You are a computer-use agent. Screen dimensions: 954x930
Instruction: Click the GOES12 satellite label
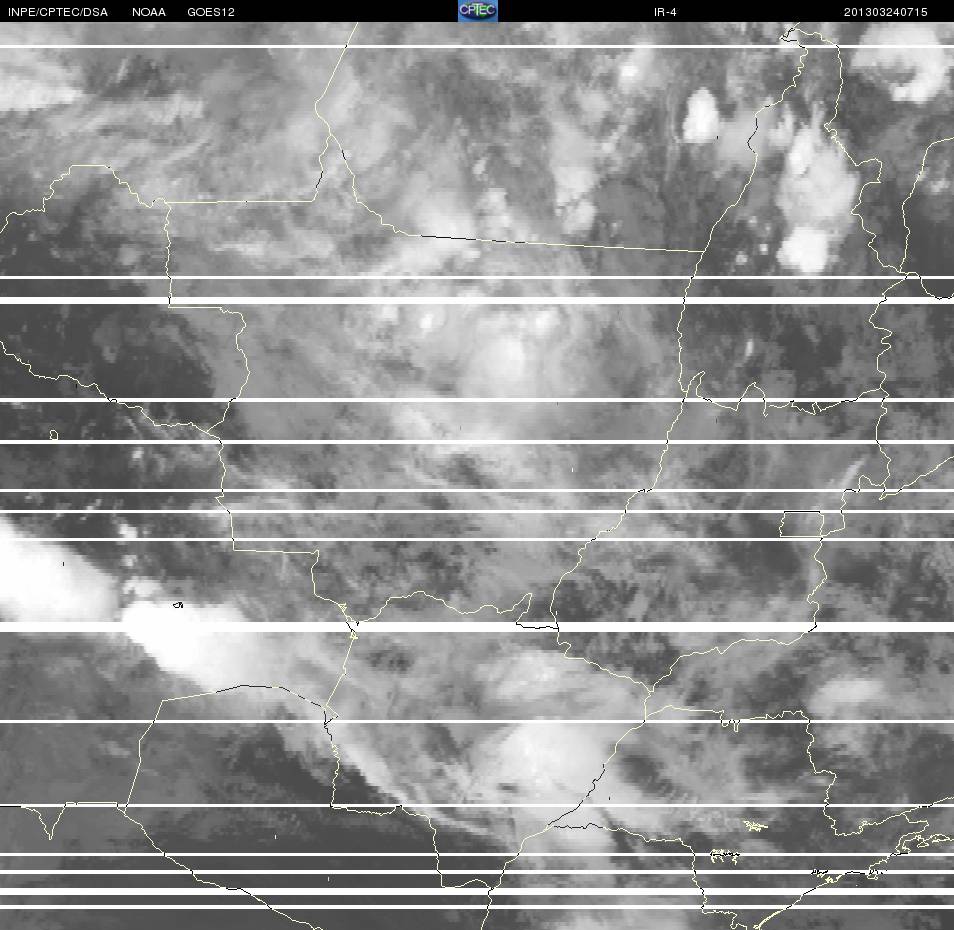pos(211,12)
